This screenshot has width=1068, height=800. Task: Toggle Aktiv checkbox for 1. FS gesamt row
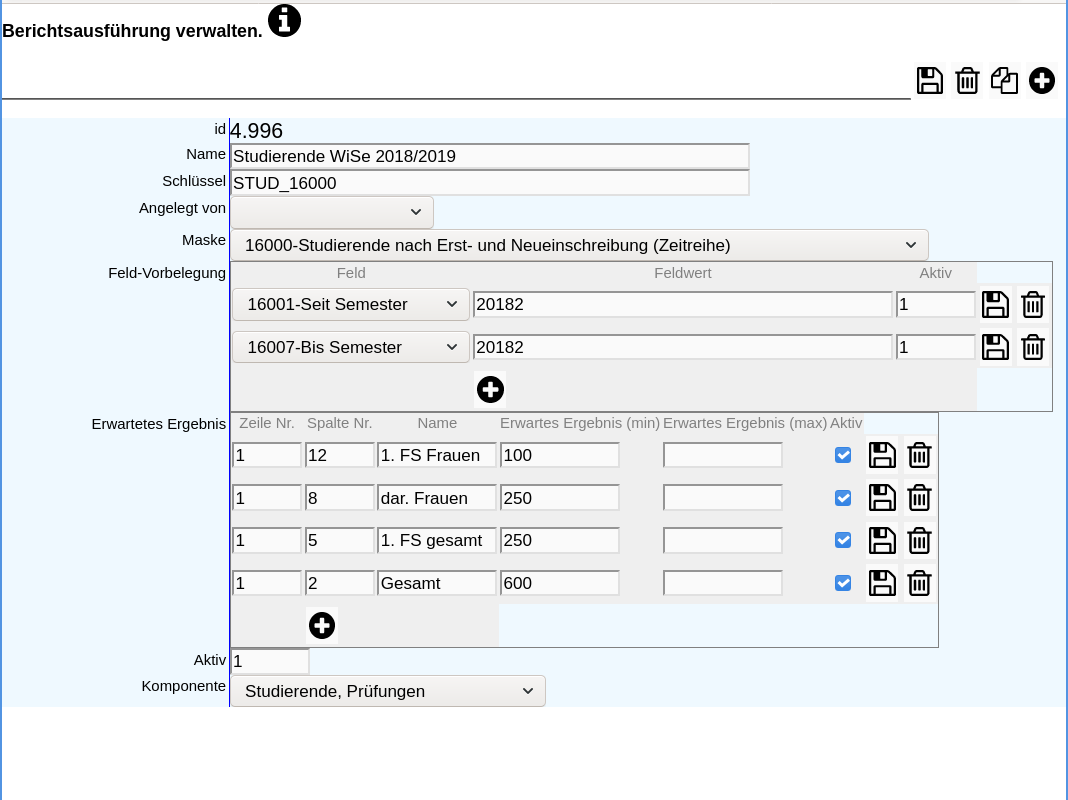click(843, 540)
